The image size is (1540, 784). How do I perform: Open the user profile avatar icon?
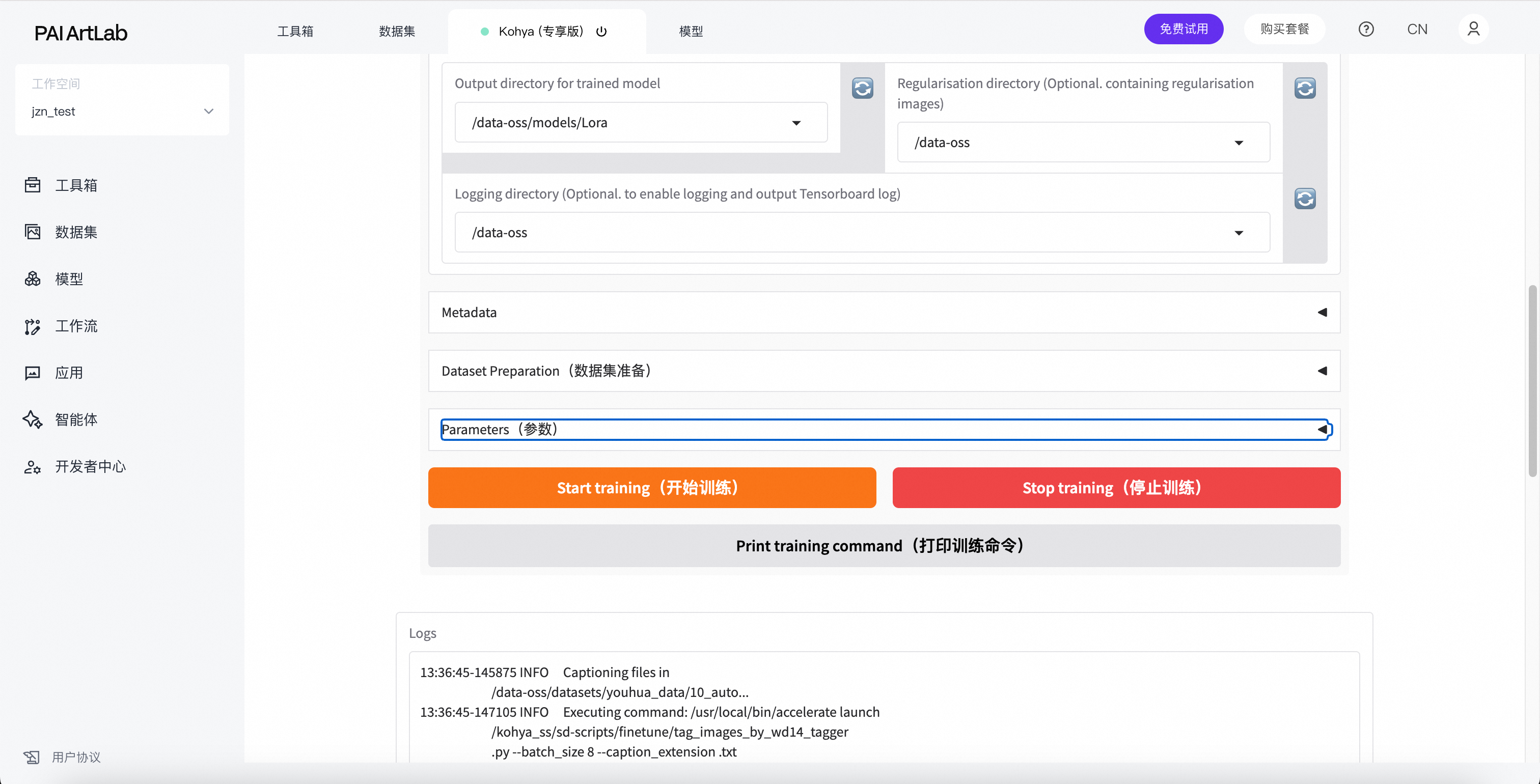pyautogui.click(x=1473, y=30)
